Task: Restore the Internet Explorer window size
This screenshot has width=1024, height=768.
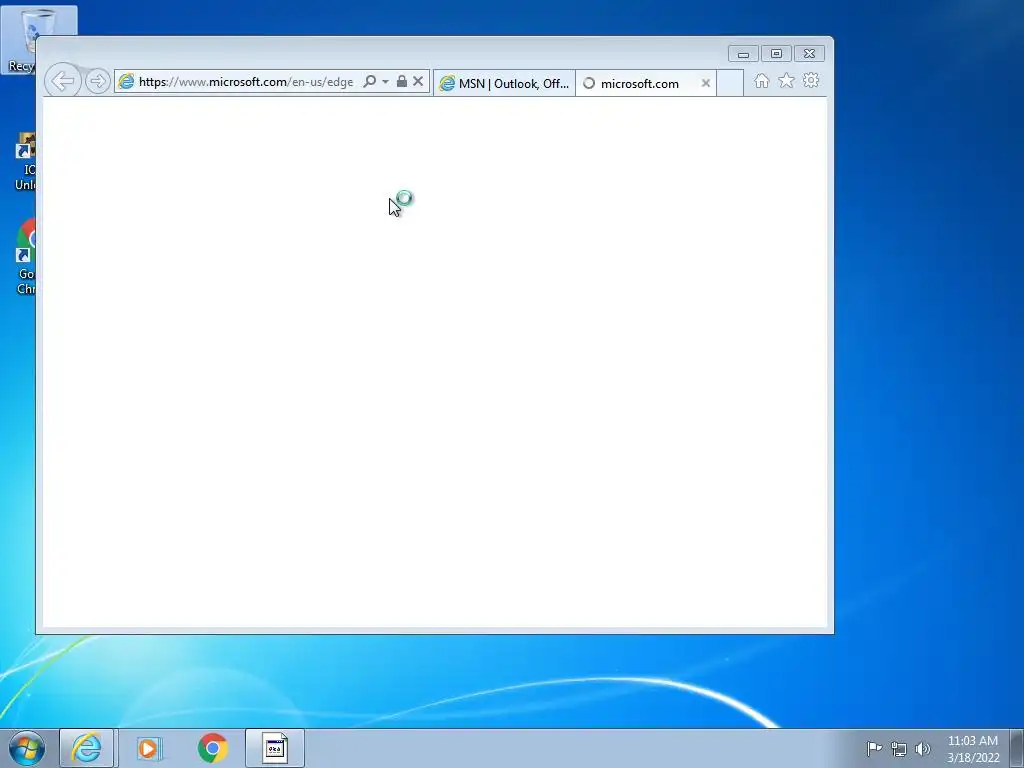Action: [x=776, y=54]
